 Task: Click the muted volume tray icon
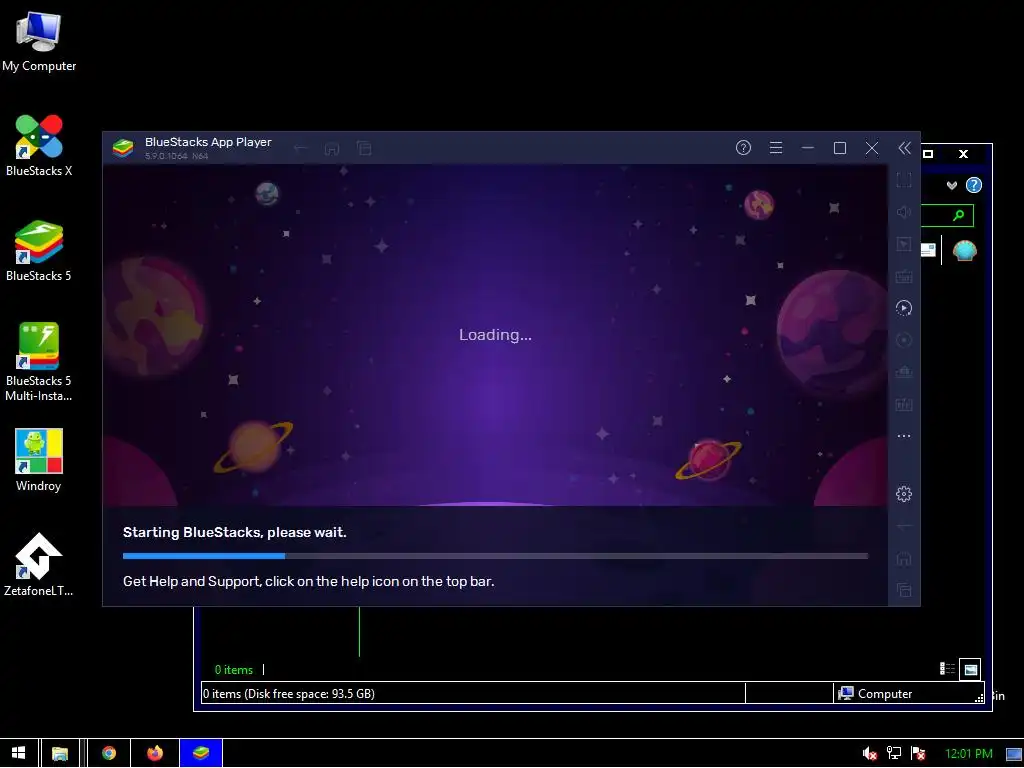(869, 754)
